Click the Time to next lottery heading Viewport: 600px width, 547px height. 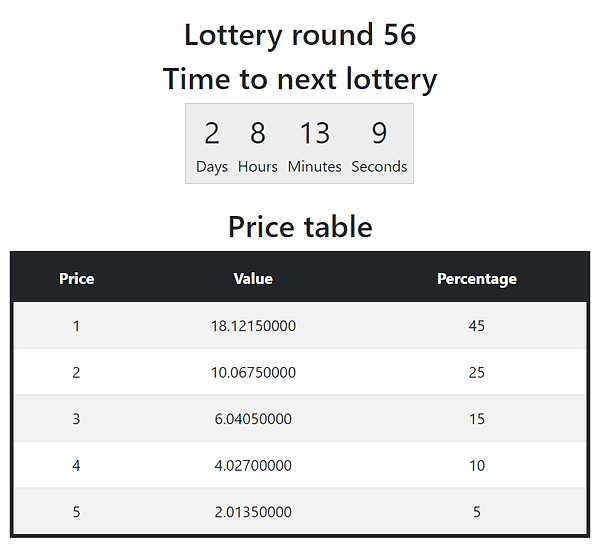click(300, 79)
